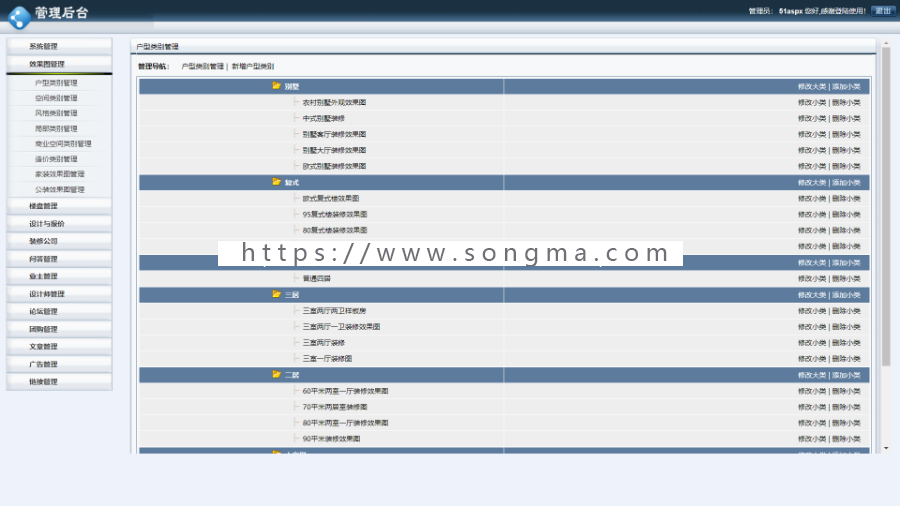Click 修改小类 for 60平米两室一厅装修效果图
900x506 pixels.
coord(812,391)
